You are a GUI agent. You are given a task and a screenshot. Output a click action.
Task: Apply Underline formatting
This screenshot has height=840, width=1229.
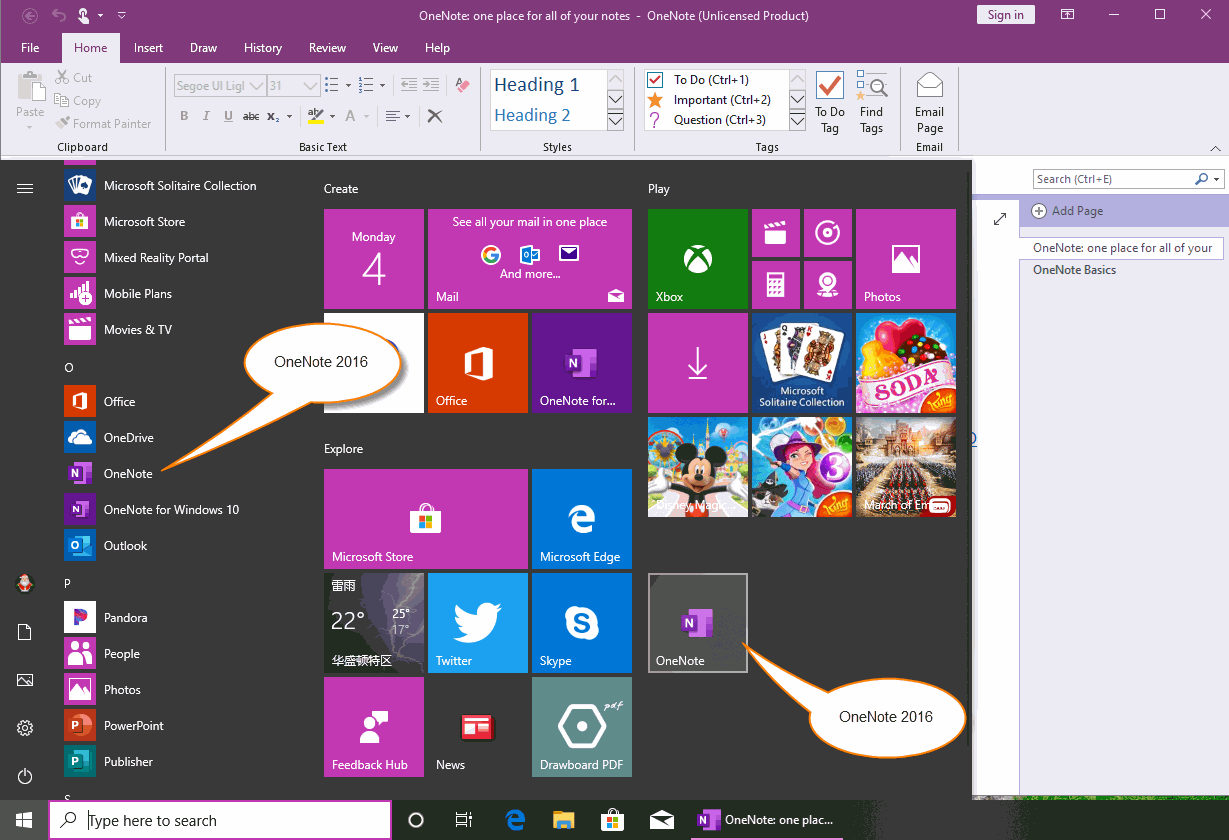tap(229, 116)
